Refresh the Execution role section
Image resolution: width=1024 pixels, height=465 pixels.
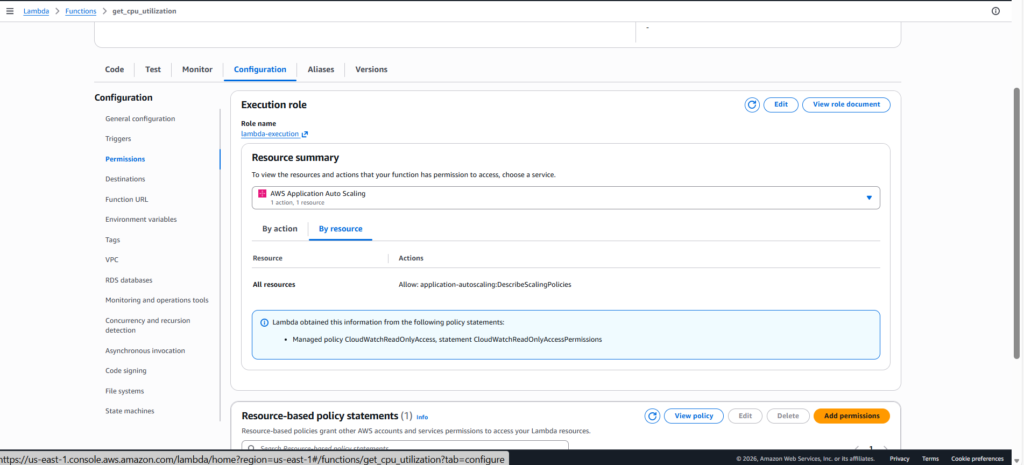tap(752, 105)
